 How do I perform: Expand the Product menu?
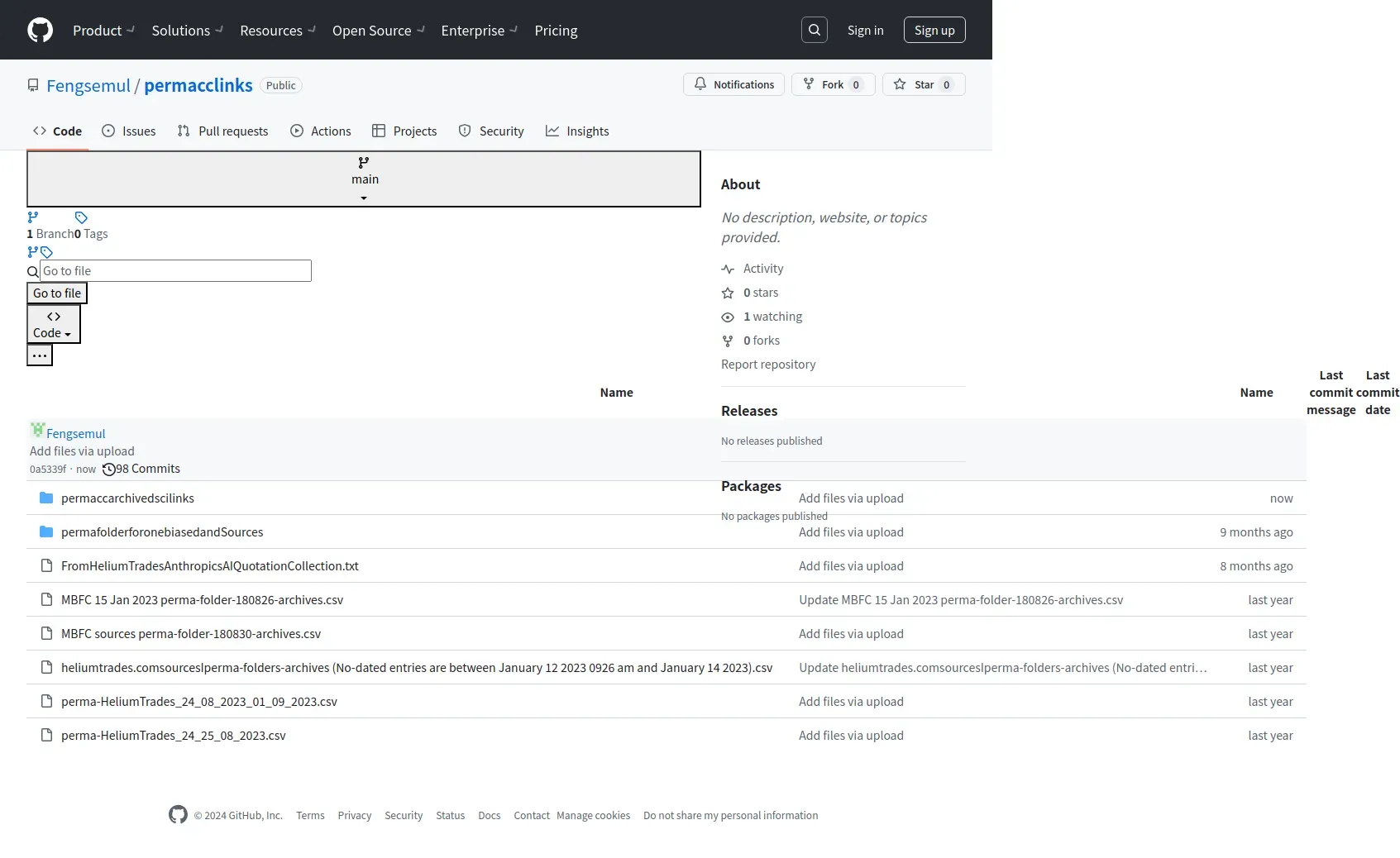click(x=103, y=31)
